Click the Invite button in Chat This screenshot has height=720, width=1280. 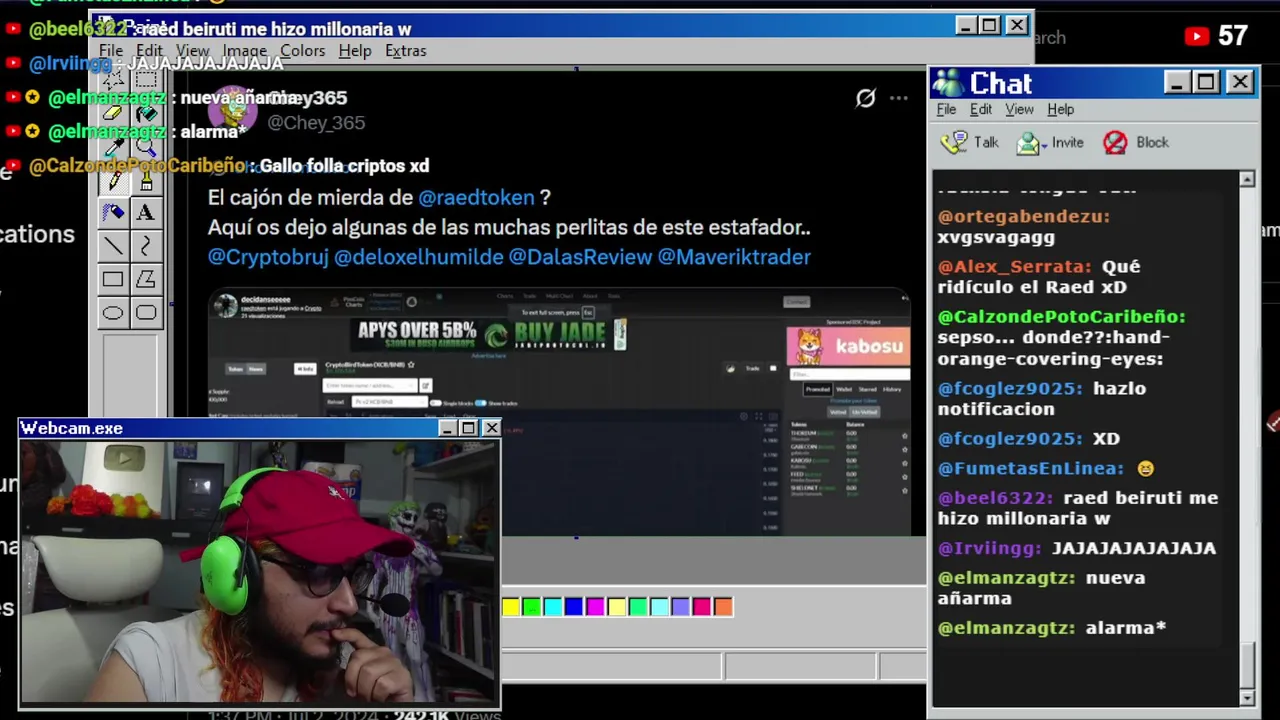point(1050,143)
